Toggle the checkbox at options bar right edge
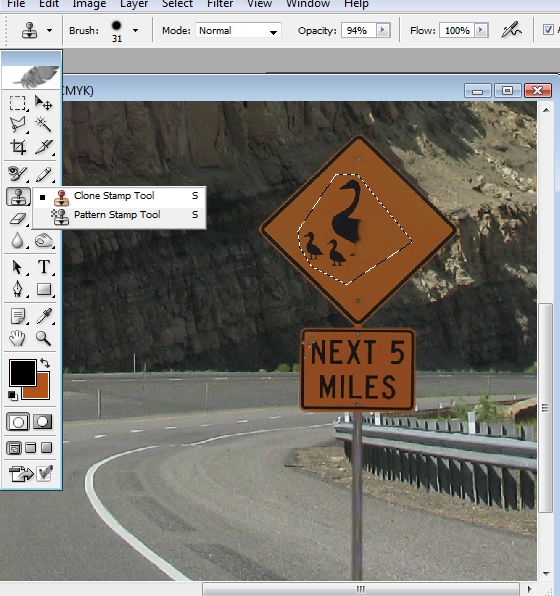This screenshot has height=596, width=560. pyautogui.click(x=548, y=30)
